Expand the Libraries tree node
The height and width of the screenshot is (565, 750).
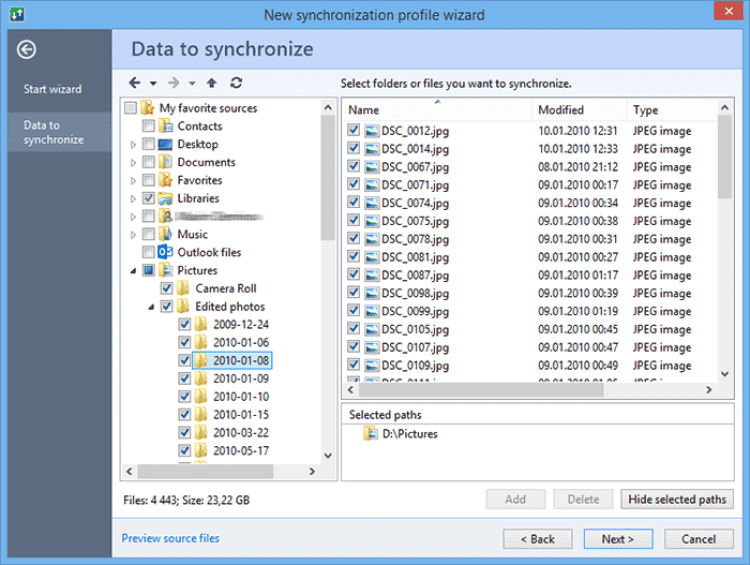[x=133, y=199]
